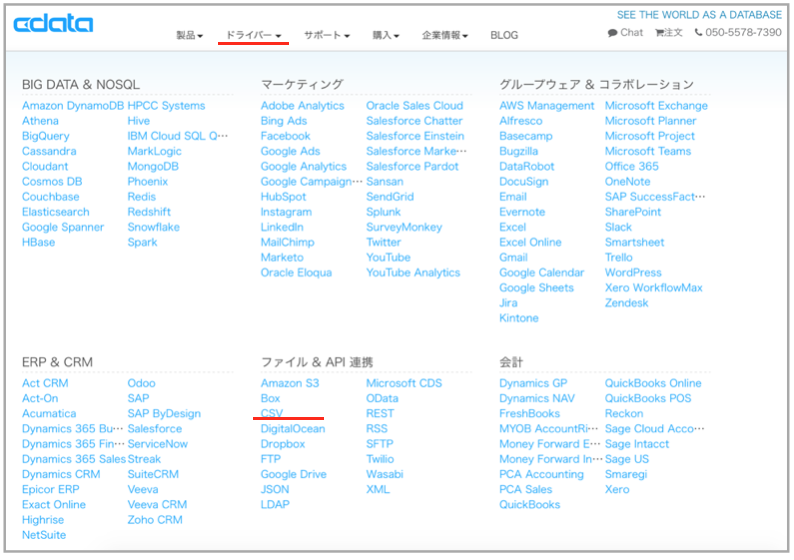Screen dimensions: 794x560
Task: Open the JSON driver link
Action: 274,489
